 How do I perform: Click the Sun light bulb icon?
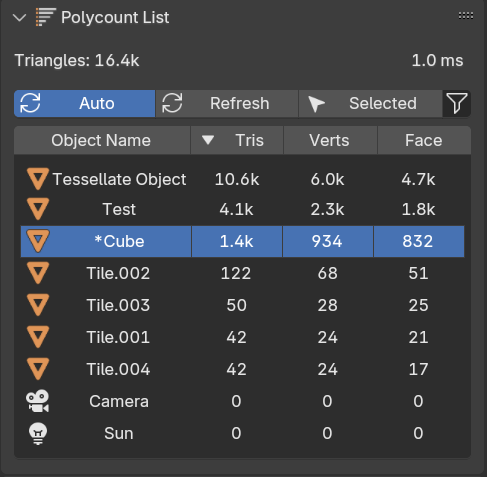pyautogui.click(x=38, y=433)
